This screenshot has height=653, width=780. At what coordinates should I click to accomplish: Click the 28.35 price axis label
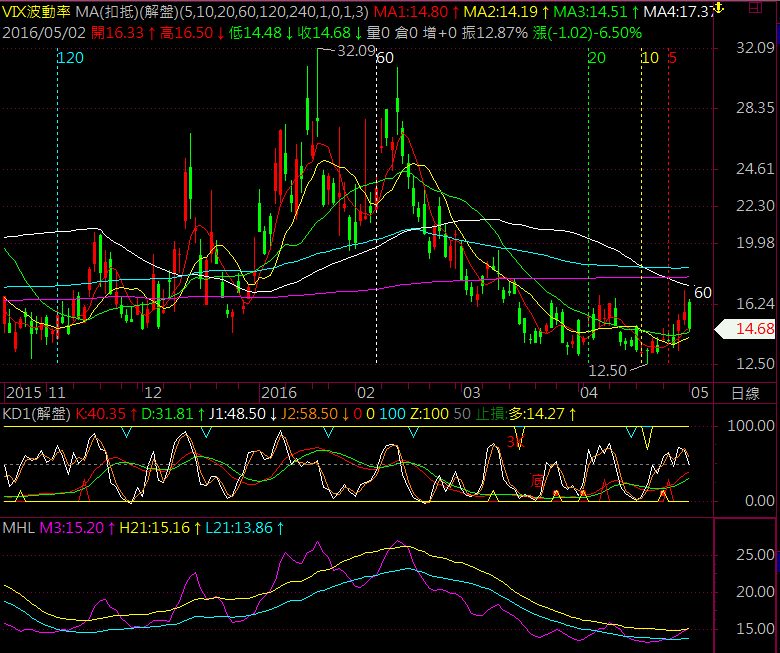click(755, 108)
